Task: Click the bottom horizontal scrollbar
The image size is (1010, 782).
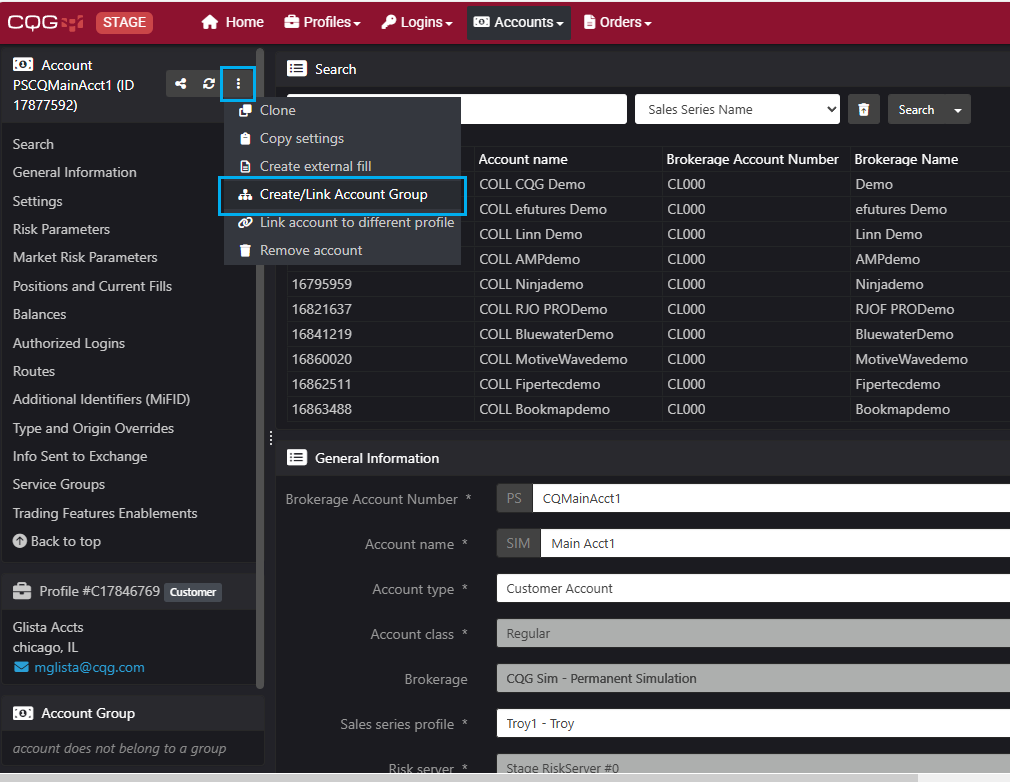Action: click(x=459, y=778)
